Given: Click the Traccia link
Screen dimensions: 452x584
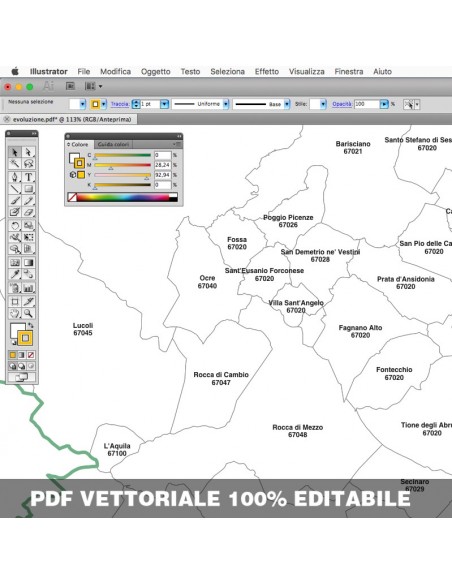Looking at the screenshot, I should pyautogui.click(x=120, y=104).
